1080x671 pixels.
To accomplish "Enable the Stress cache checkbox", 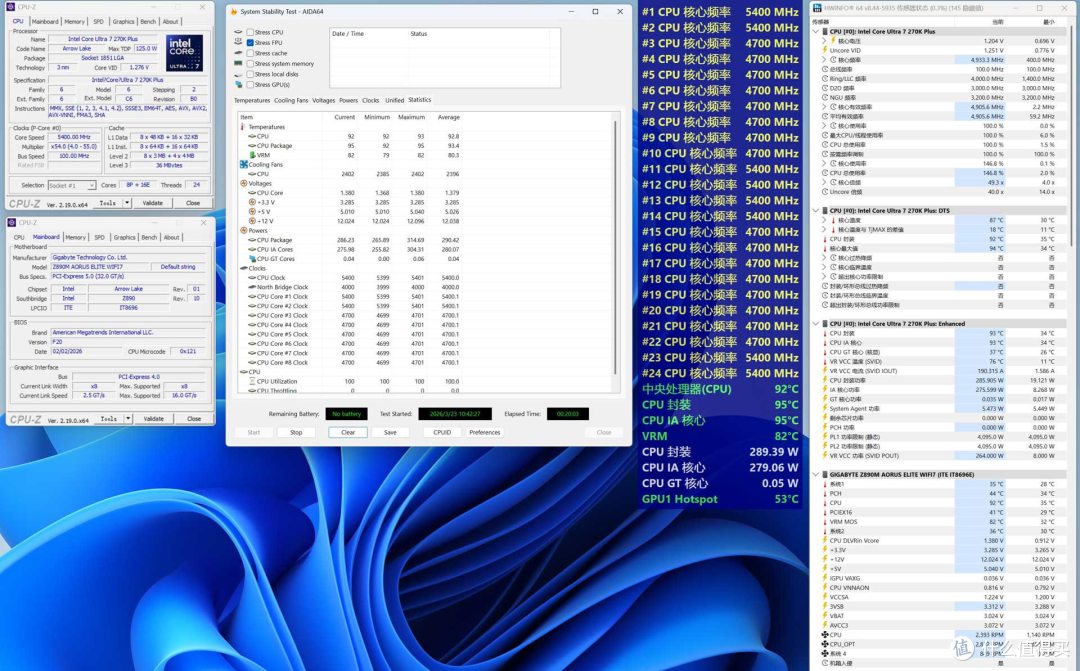I will (x=250, y=53).
